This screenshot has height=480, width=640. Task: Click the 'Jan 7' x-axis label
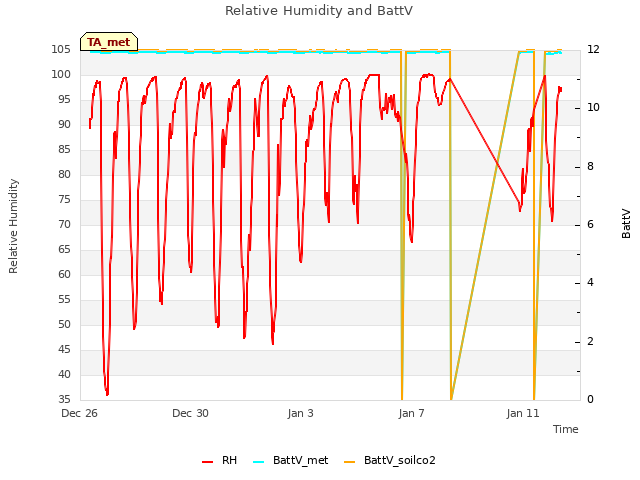pos(411,413)
